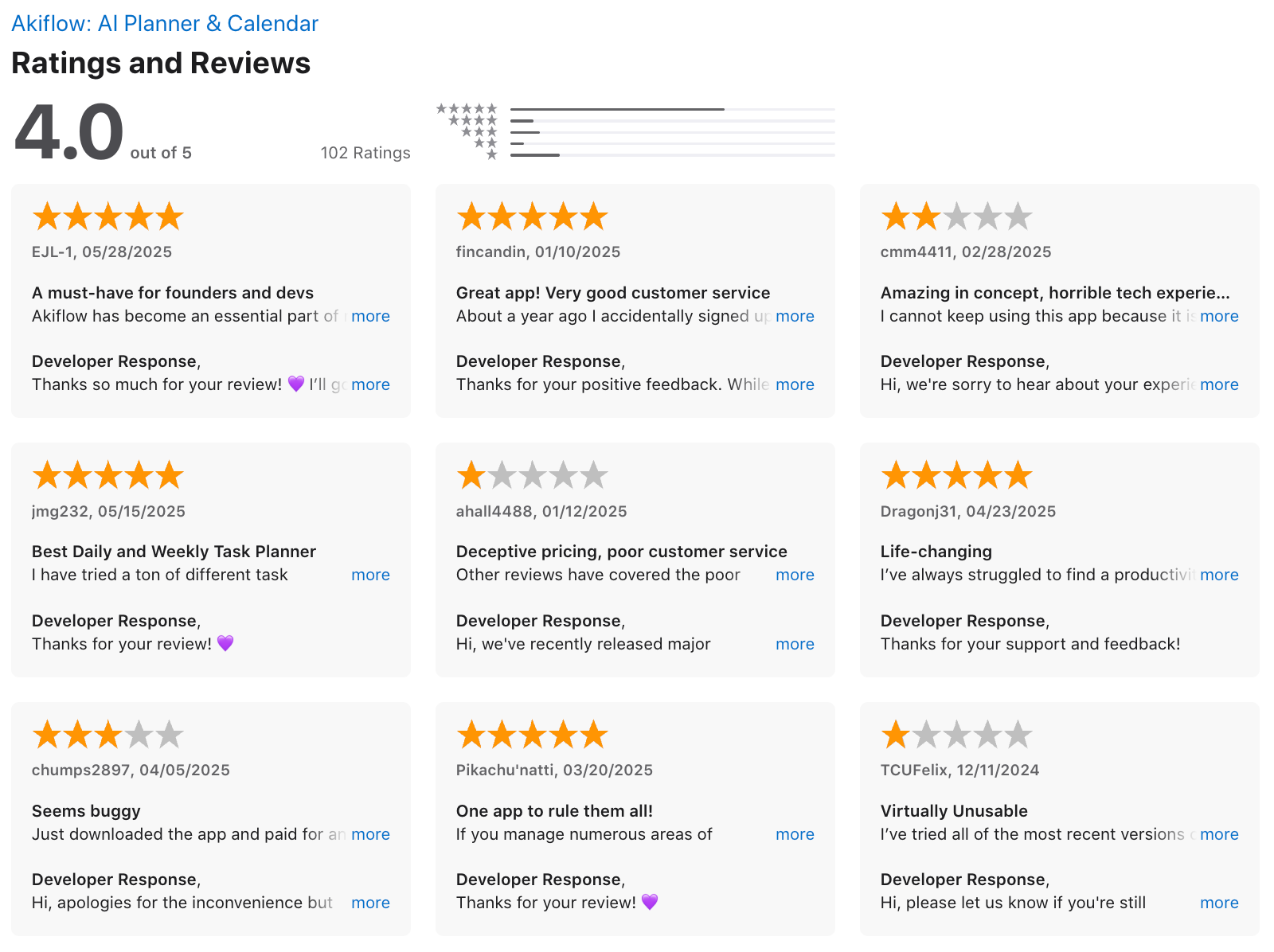Screen dimensions: 1274x952
Task: Expand the fincandin review with more
Action: pyautogui.click(x=795, y=316)
